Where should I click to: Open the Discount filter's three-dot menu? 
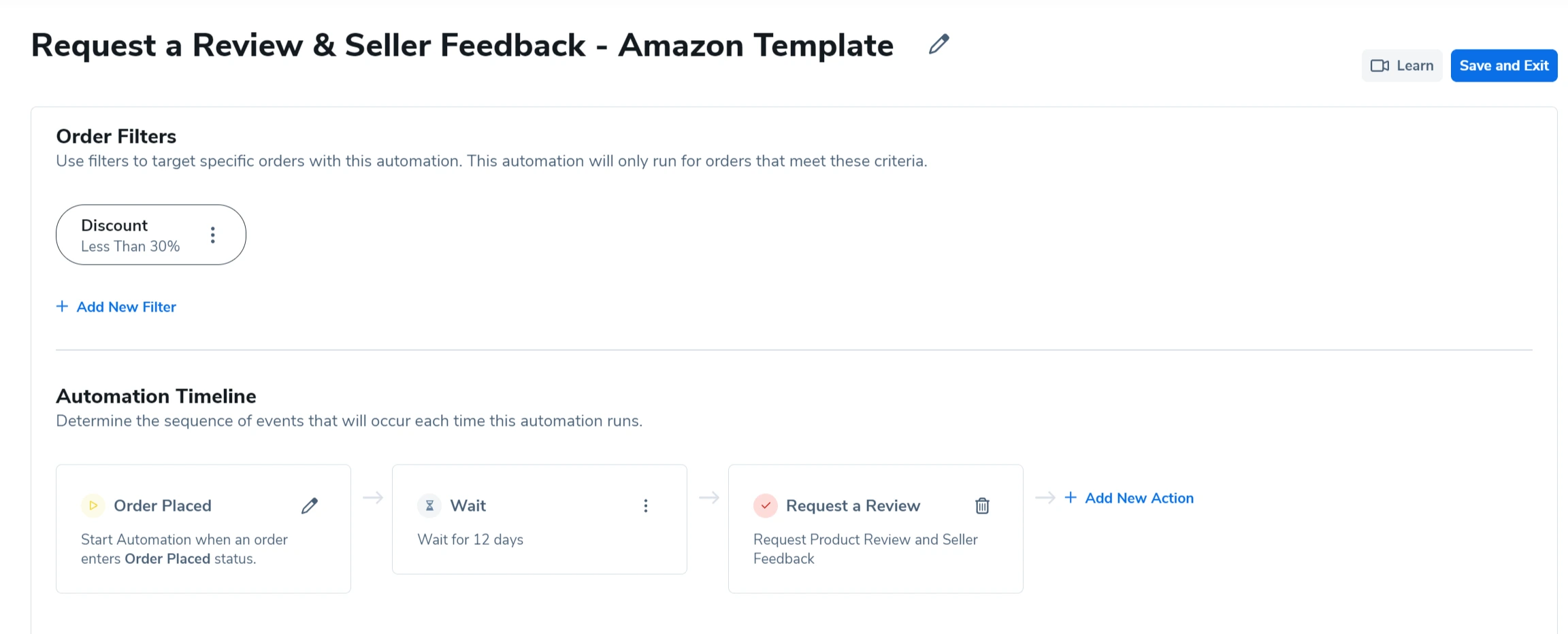tap(213, 235)
